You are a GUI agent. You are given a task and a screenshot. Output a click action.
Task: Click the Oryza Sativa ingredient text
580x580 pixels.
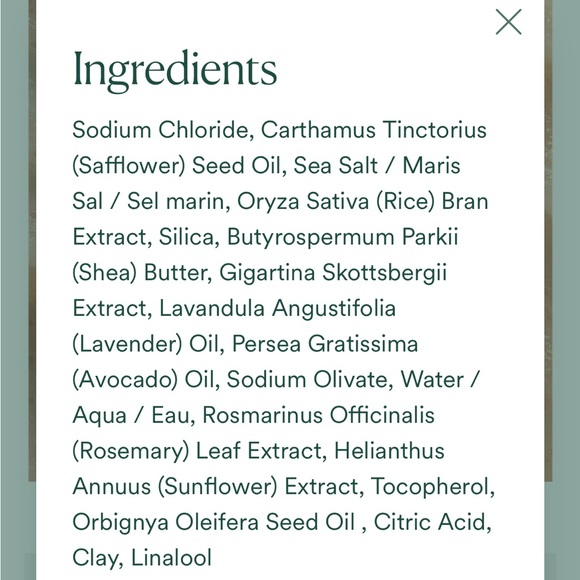(303, 202)
